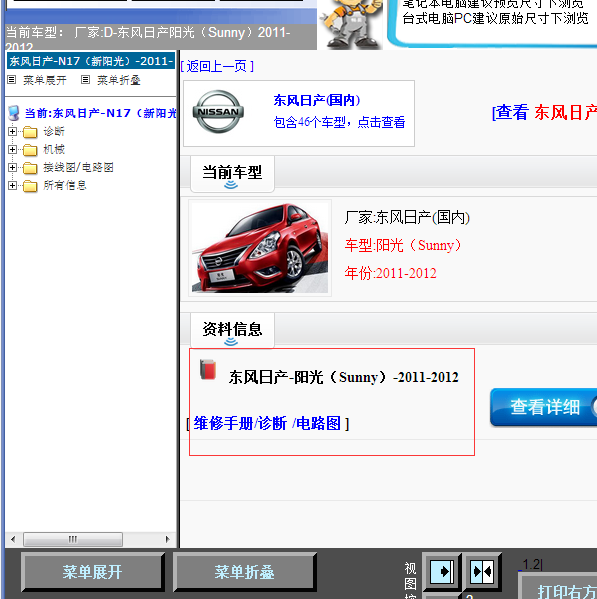Click the red Nissan Sunny car thumbnail
Viewport: 597px width, 599px height.
(x=260, y=248)
